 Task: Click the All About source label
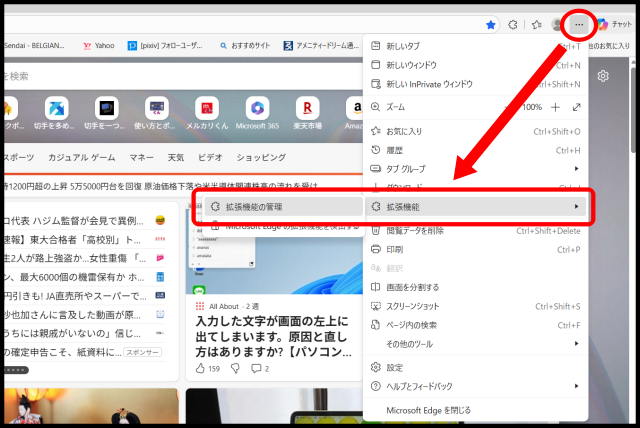[x=224, y=306]
